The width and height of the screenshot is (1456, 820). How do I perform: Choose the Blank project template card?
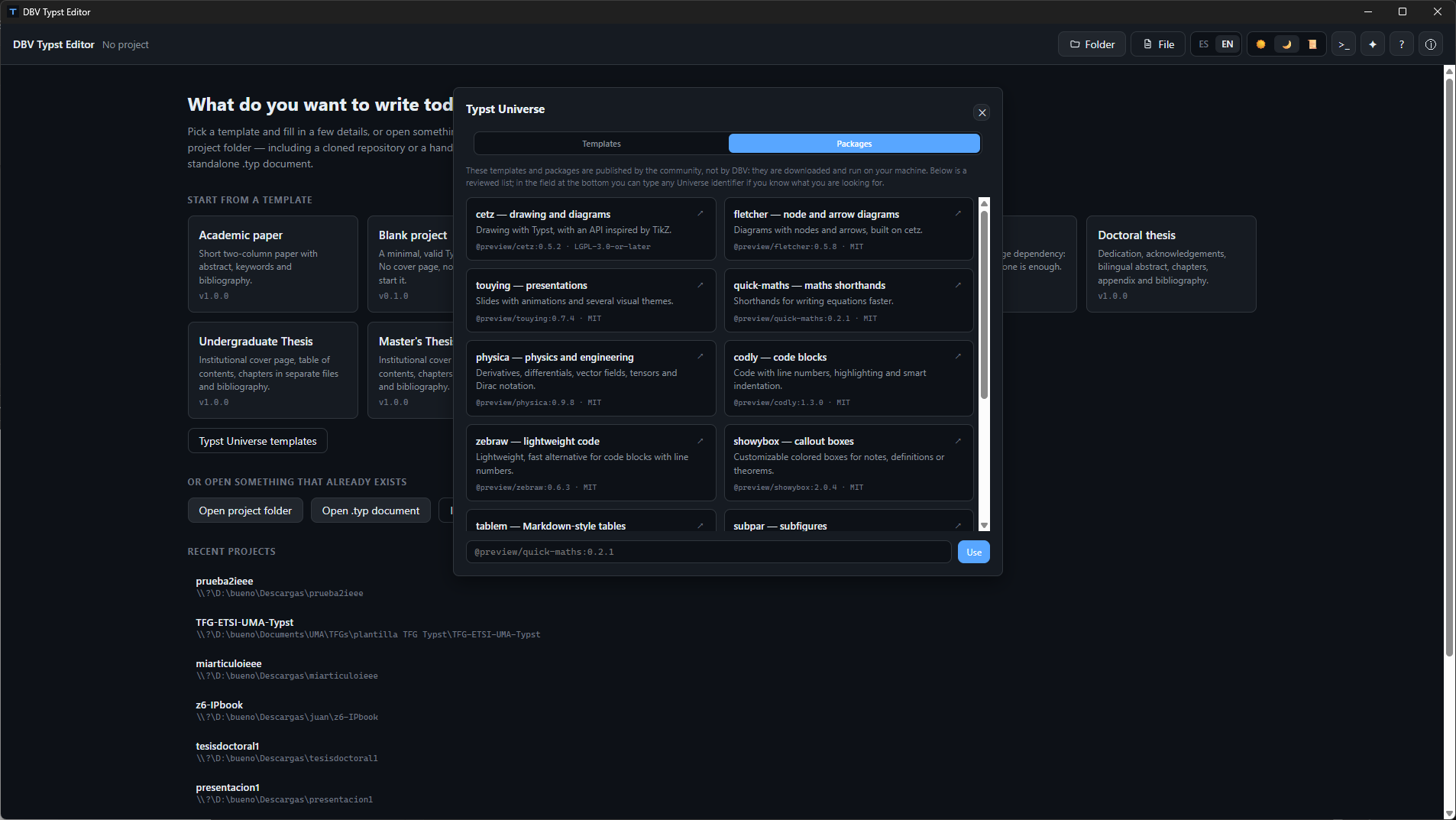[x=411, y=264]
